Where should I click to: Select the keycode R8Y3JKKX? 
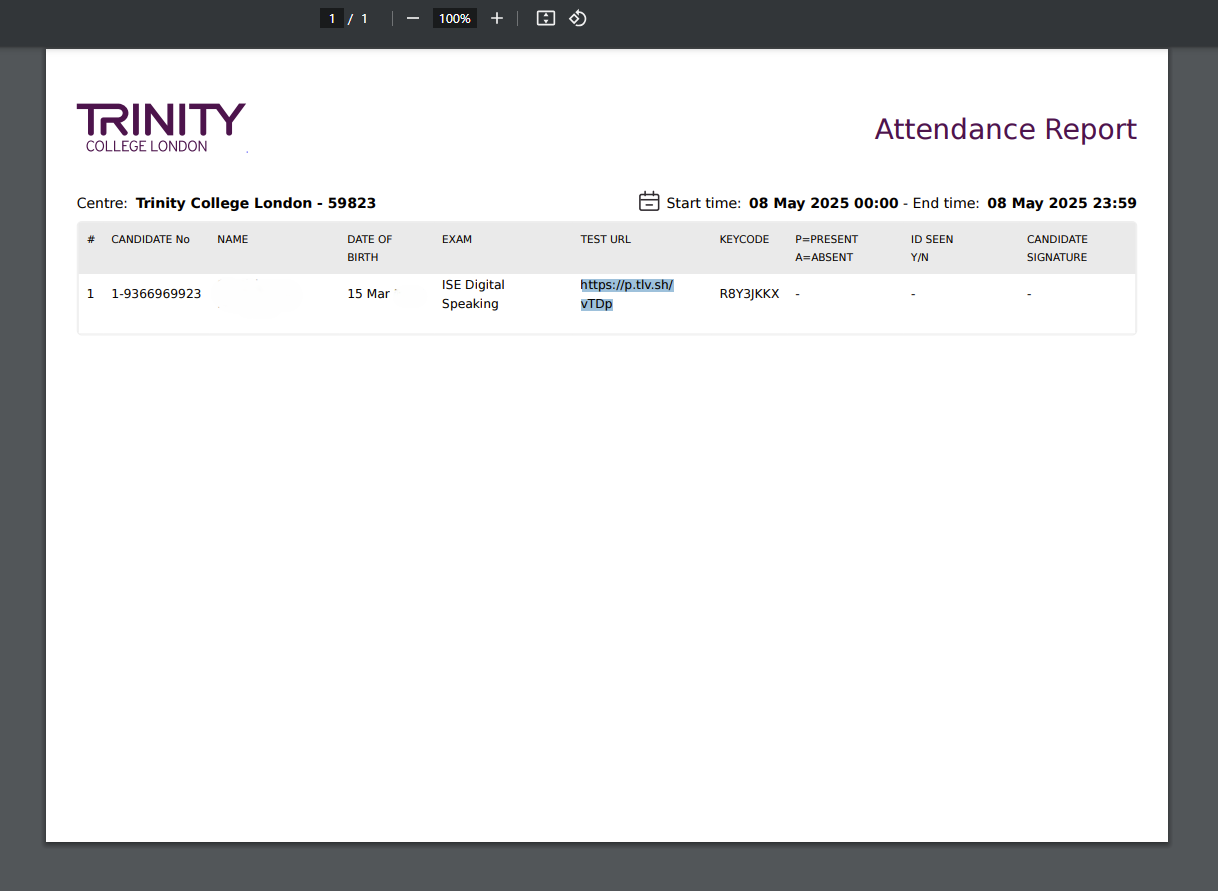pyautogui.click(x=749, y=294)
